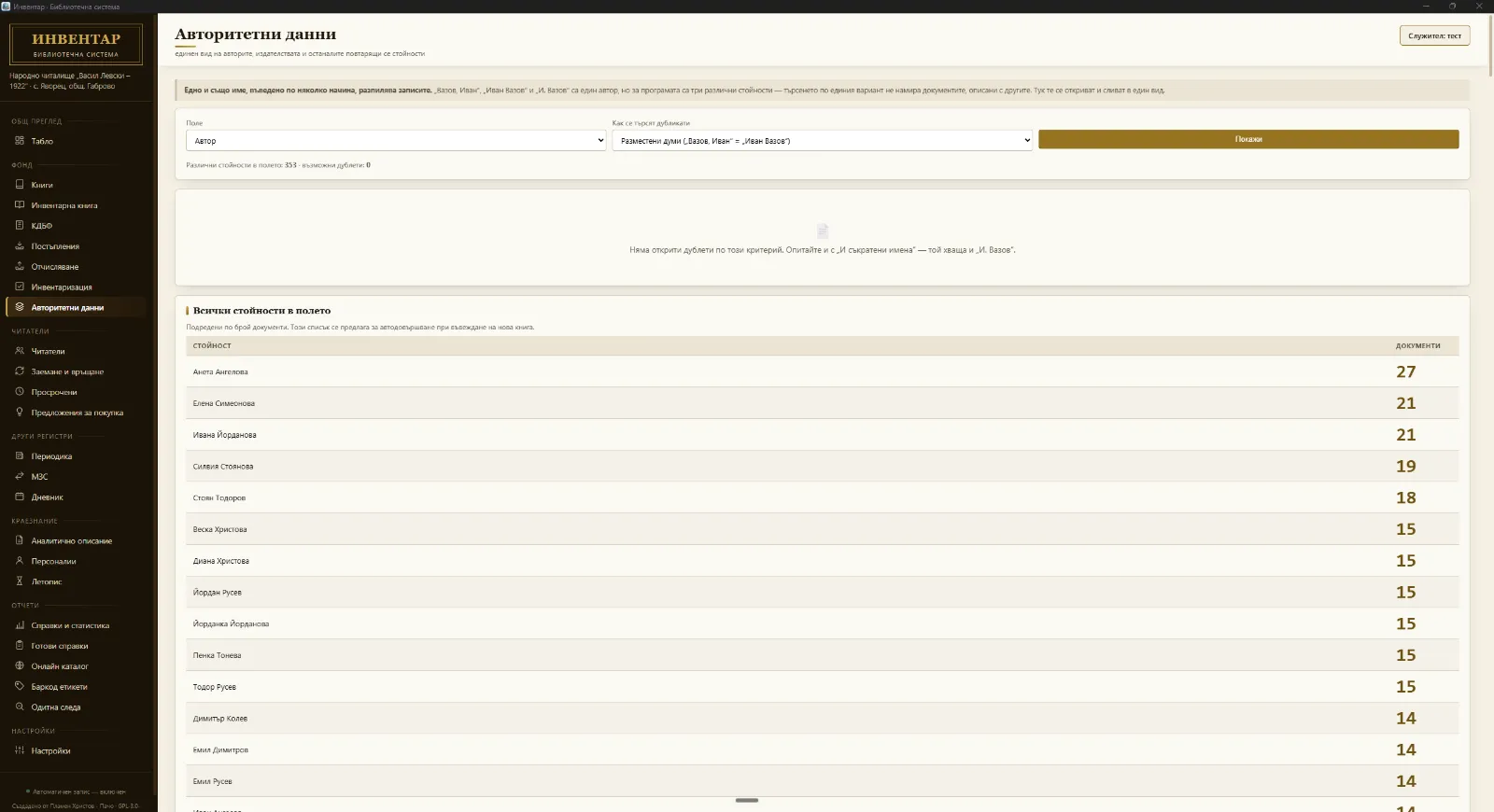The height and width of the screenshot is (812, 1494).
Task: Expand the Поле dropdown set to Автор
Action: [396, 141]
